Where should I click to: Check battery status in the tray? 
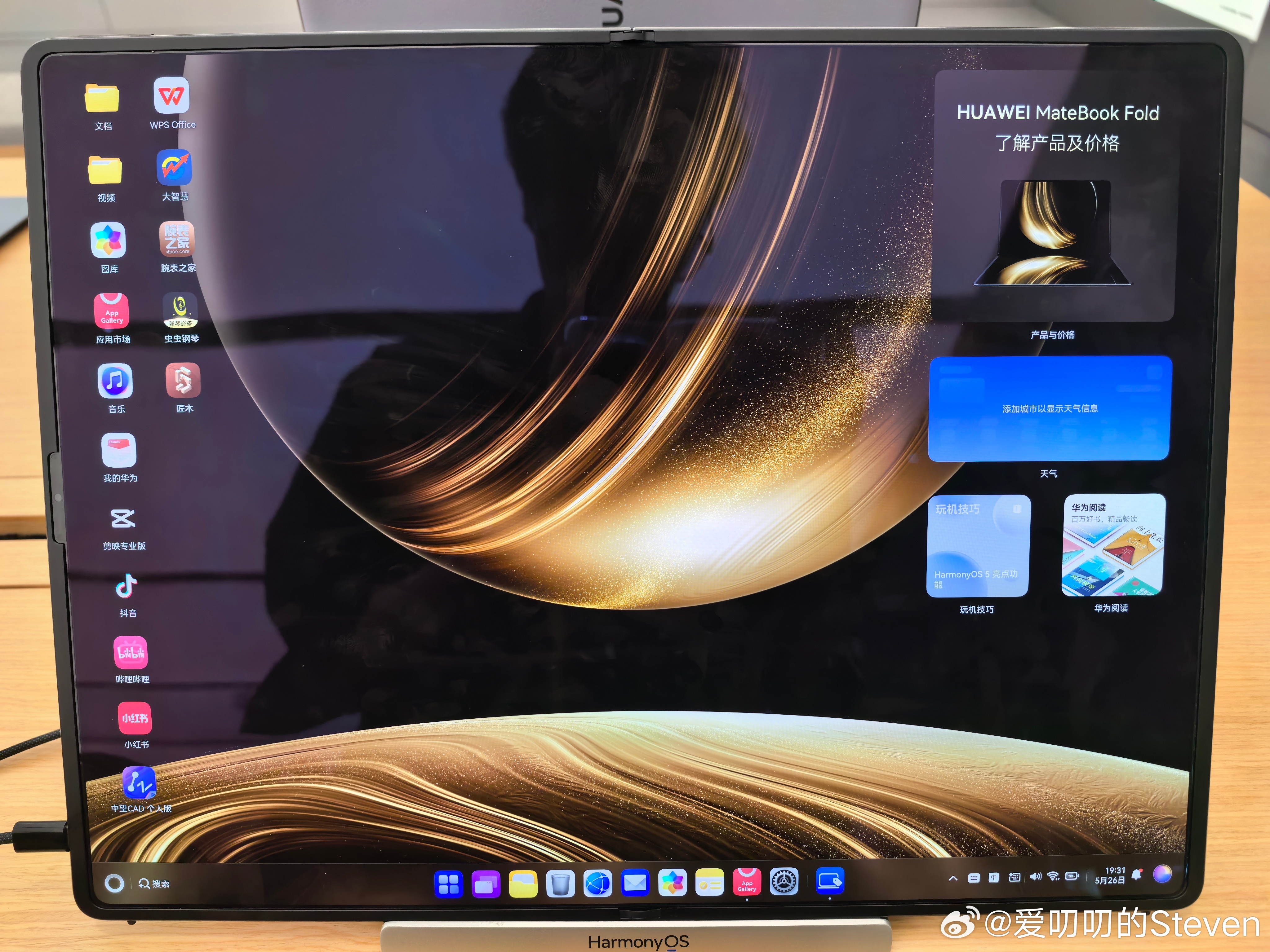click(x=1072, y=876)
